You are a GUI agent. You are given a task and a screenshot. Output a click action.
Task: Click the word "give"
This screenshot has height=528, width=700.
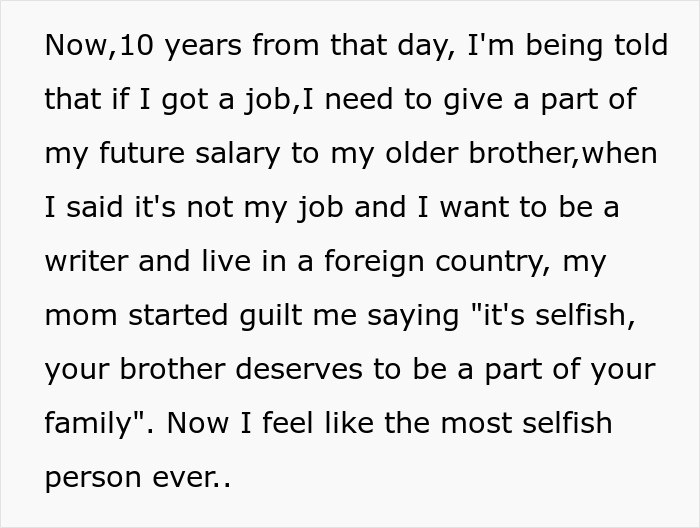[451, 101]
